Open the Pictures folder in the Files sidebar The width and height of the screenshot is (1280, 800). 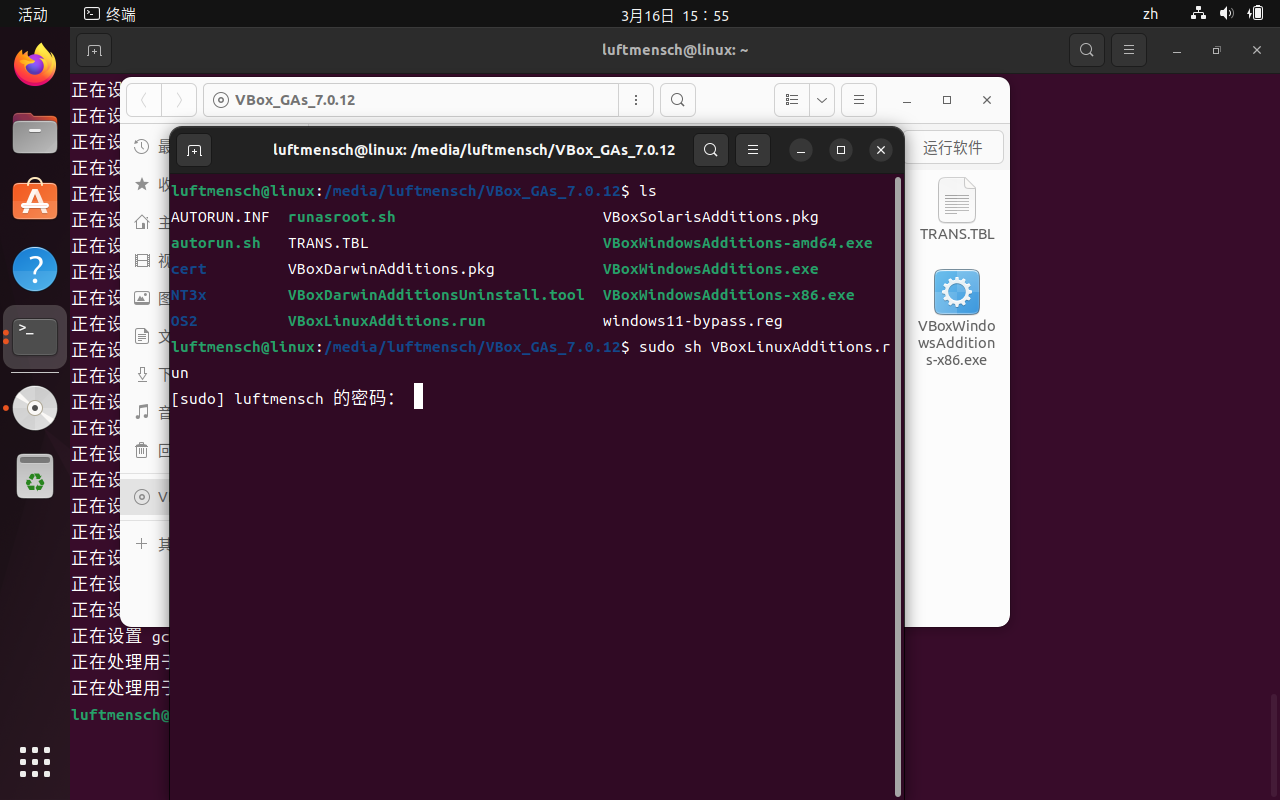146,298
